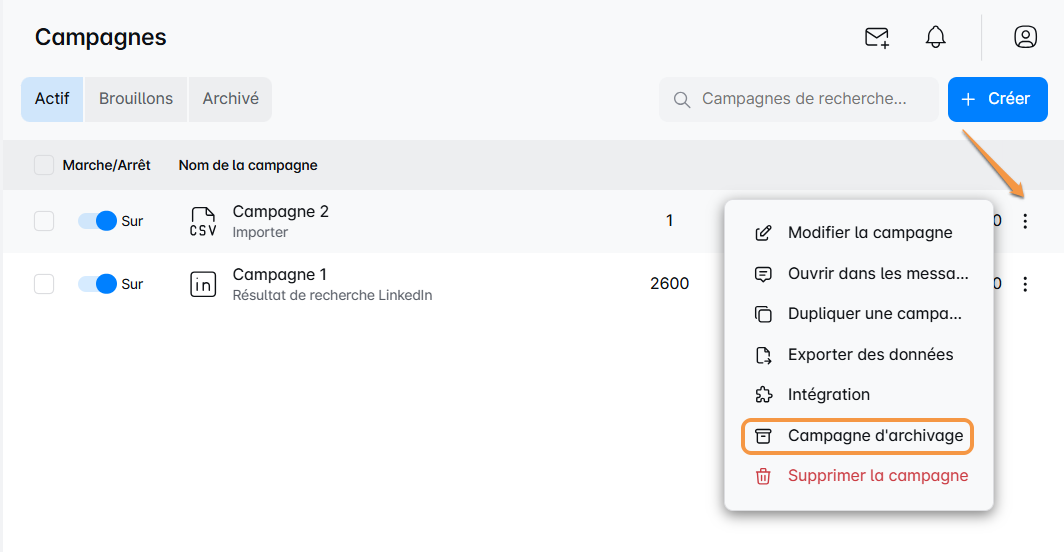Tick the checkbox for Campagne 2
Screen dimensions: 1064x552
44,221
